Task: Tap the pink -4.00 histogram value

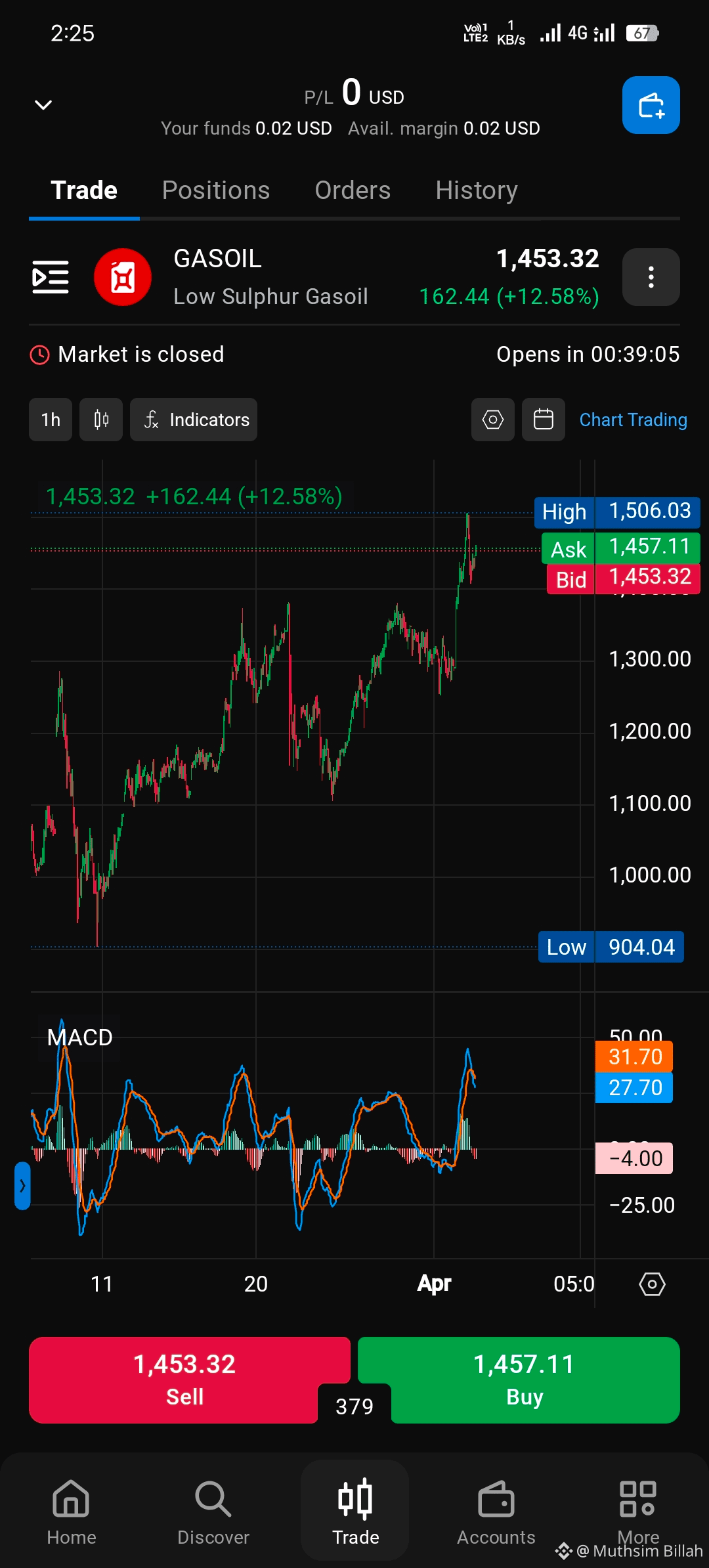Action: [634, 1158]
